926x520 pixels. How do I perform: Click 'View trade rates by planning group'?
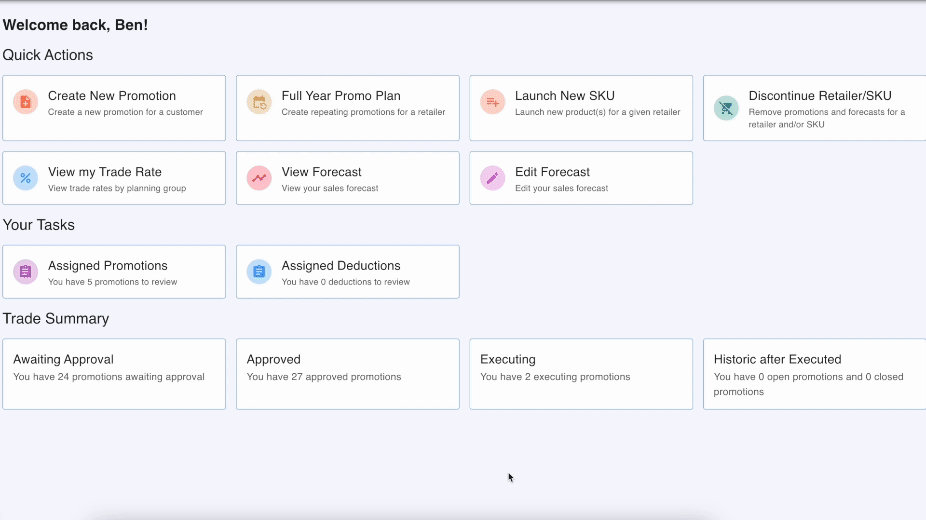point(117,188)
